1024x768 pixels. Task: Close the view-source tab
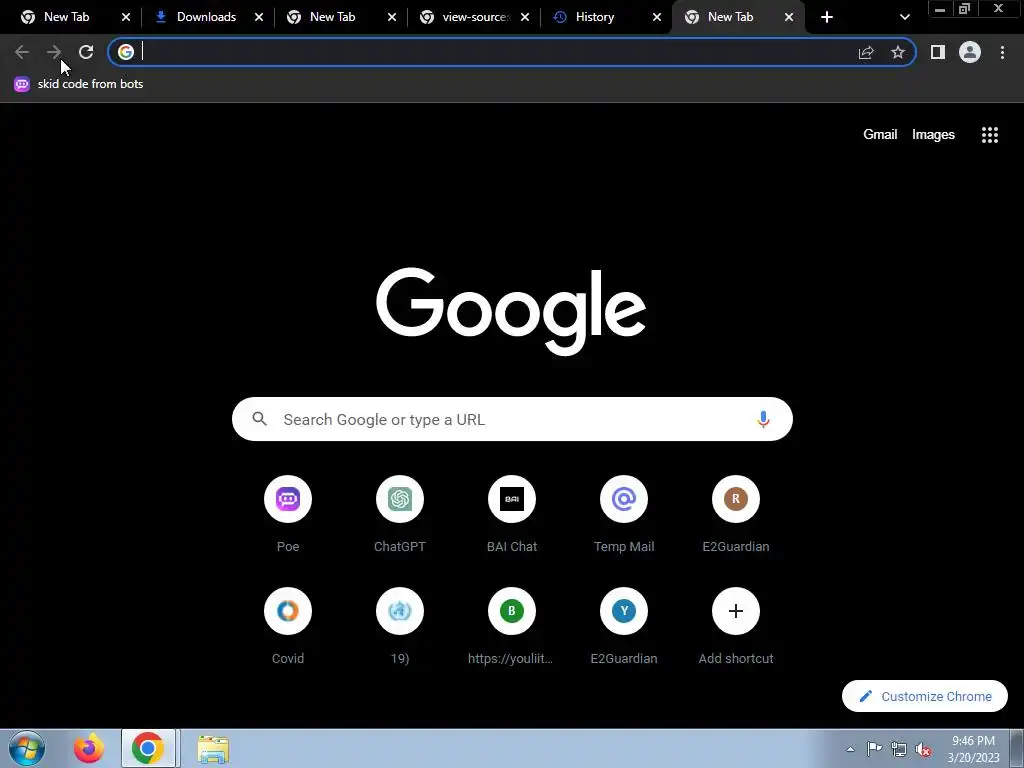tap(524, 17)
